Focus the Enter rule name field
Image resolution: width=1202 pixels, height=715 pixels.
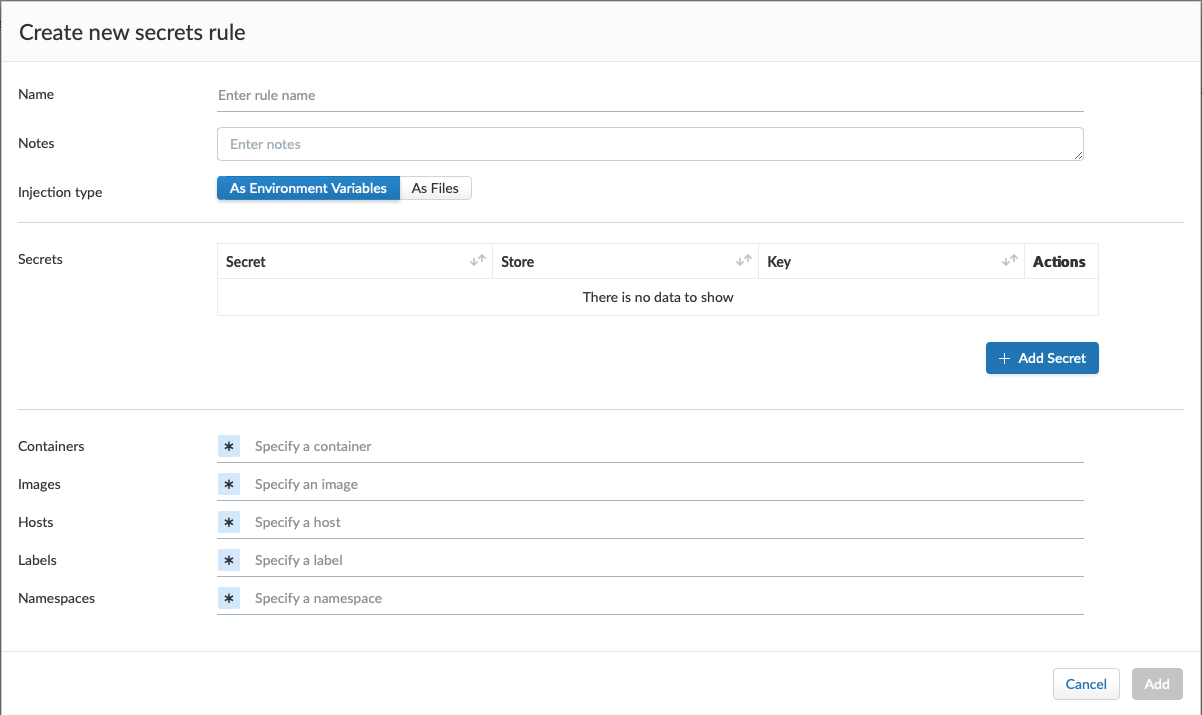click(650, 96)
